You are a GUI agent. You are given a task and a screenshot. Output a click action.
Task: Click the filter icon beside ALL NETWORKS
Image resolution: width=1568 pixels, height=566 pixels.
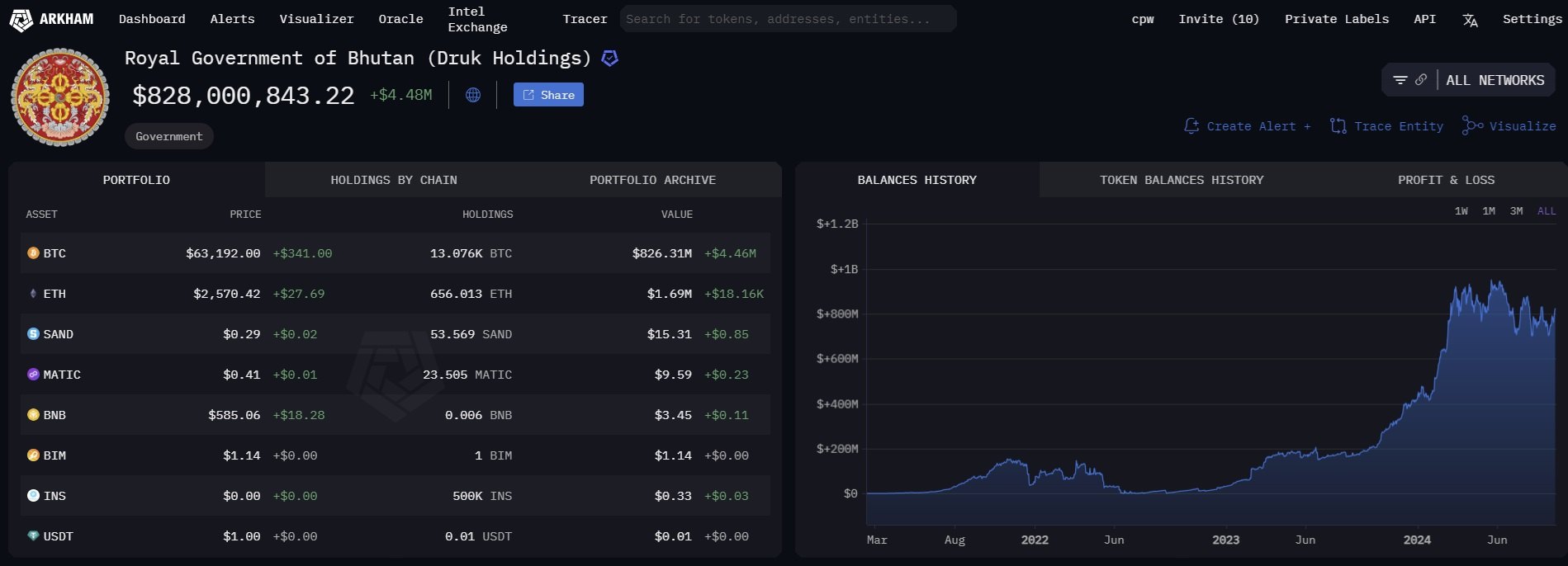(x=1400, y=80)
